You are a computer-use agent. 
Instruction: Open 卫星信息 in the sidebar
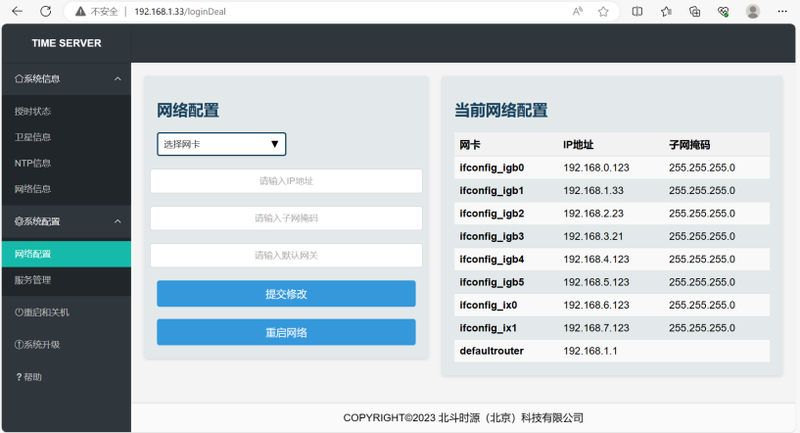tap(33, 137)
